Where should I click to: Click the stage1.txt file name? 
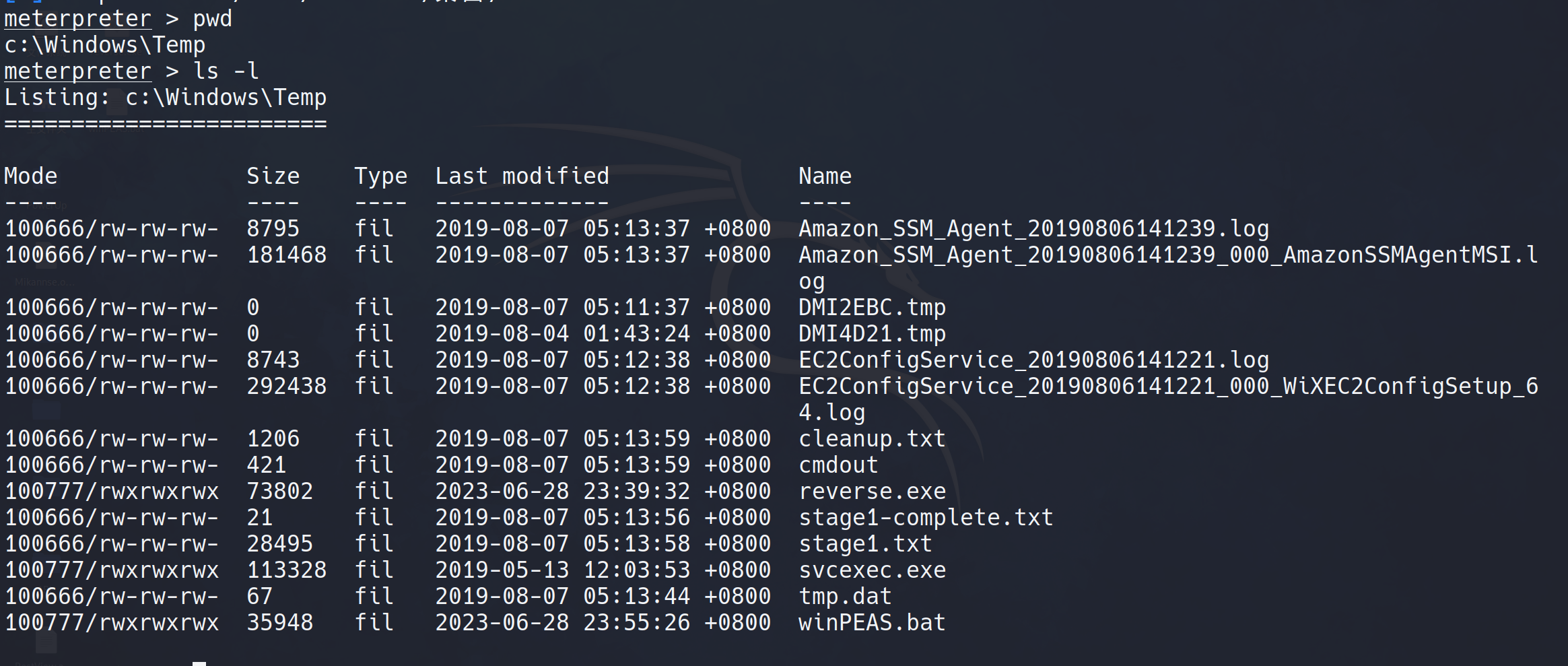pyautogui.click(x=865, y=544)
